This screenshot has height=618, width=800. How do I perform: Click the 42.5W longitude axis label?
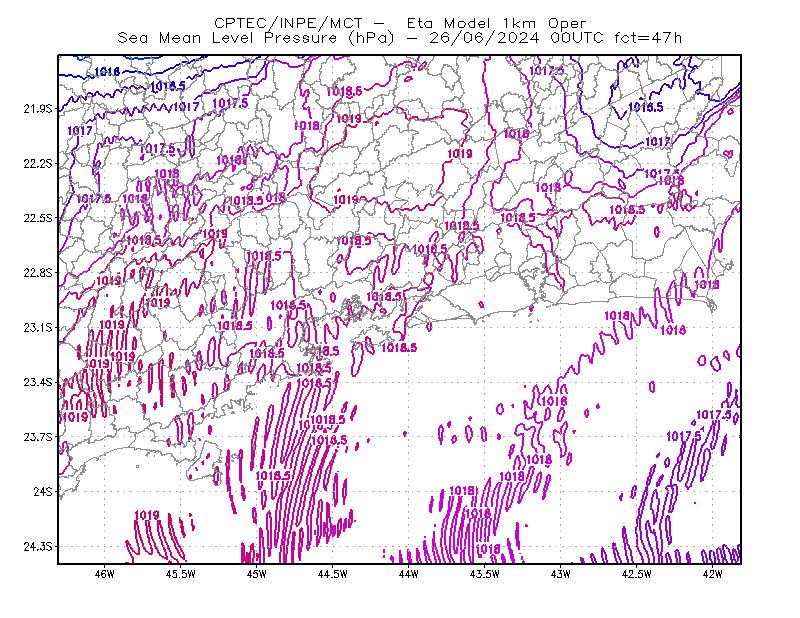click(x=637, y=574)
